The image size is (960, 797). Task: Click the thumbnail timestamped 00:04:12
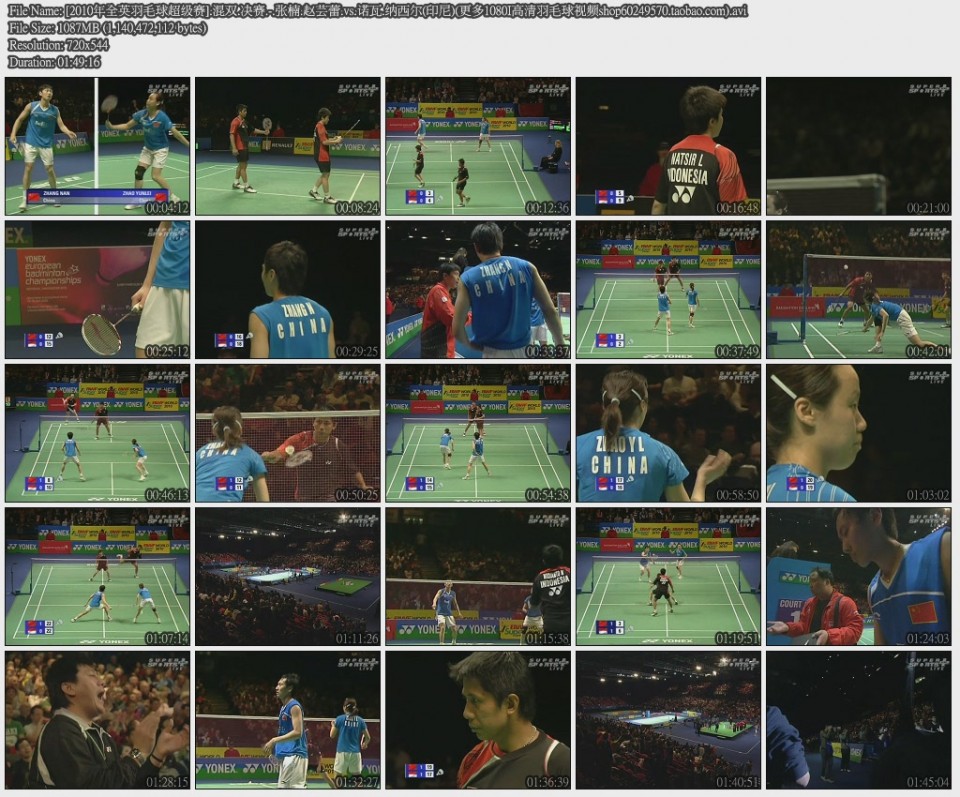[x=97, y=147]
